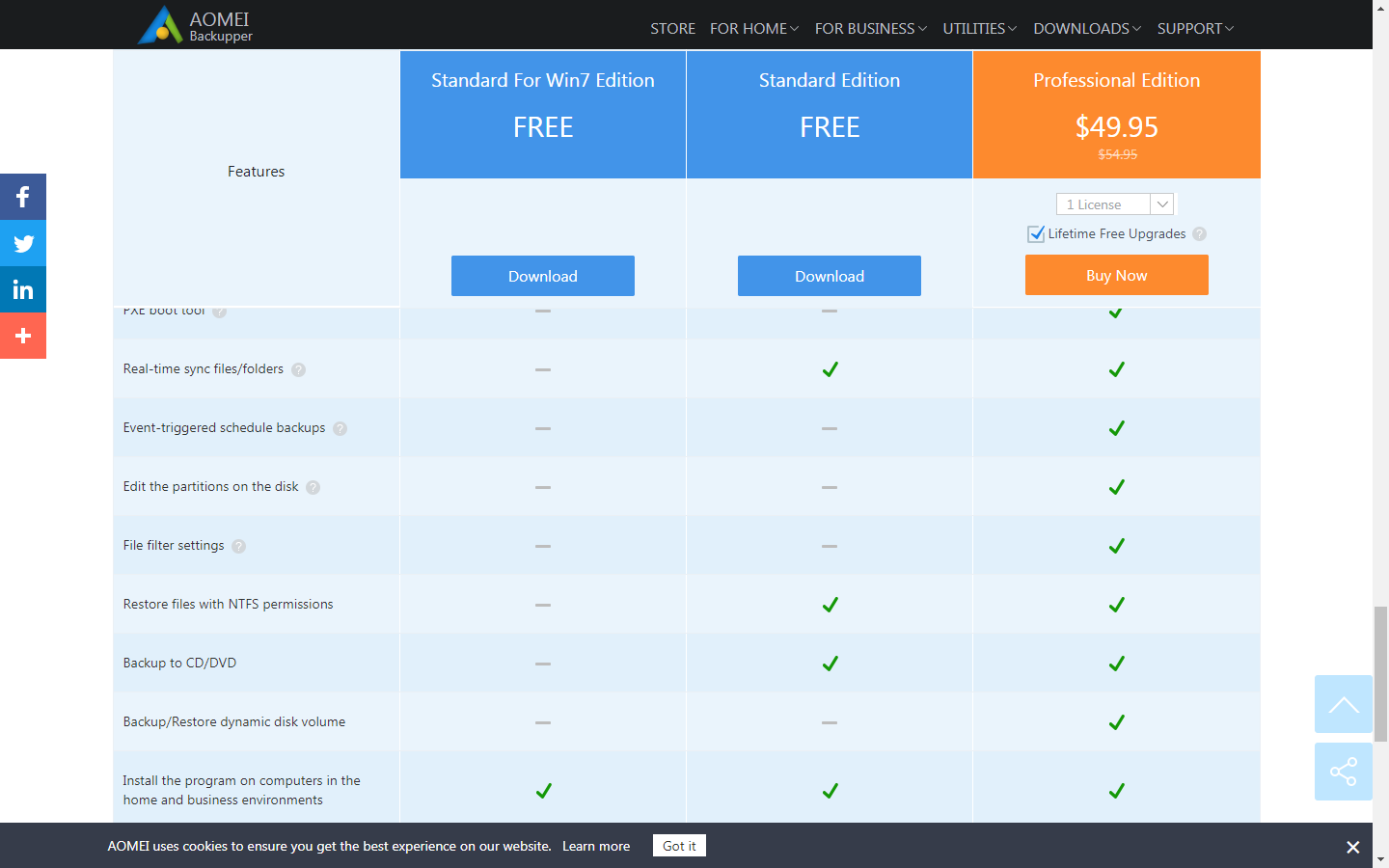Toggle the Lifetime Free Upgrades checkbox
Screen dimensions: 1389x868
click(x=1036, y=233)
